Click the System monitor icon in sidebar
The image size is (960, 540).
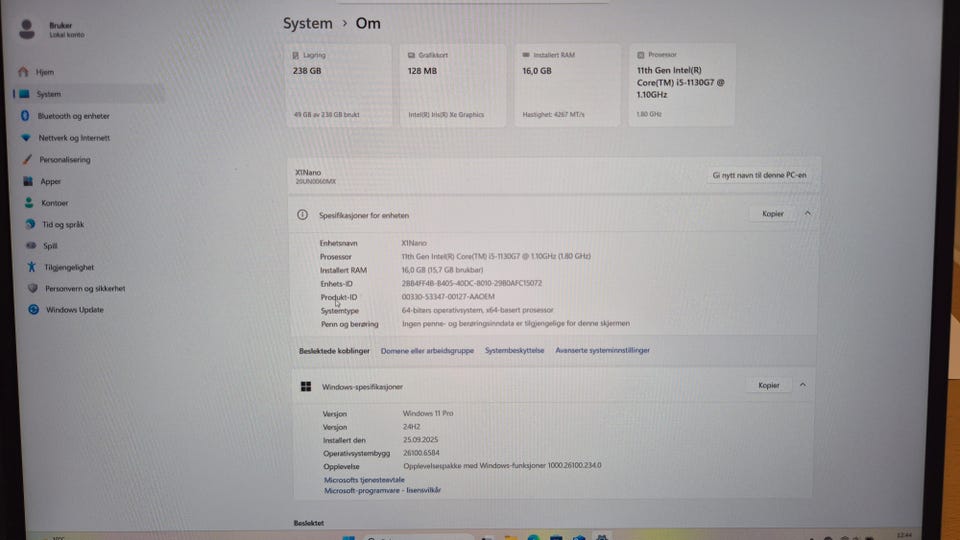pos(24,94)
